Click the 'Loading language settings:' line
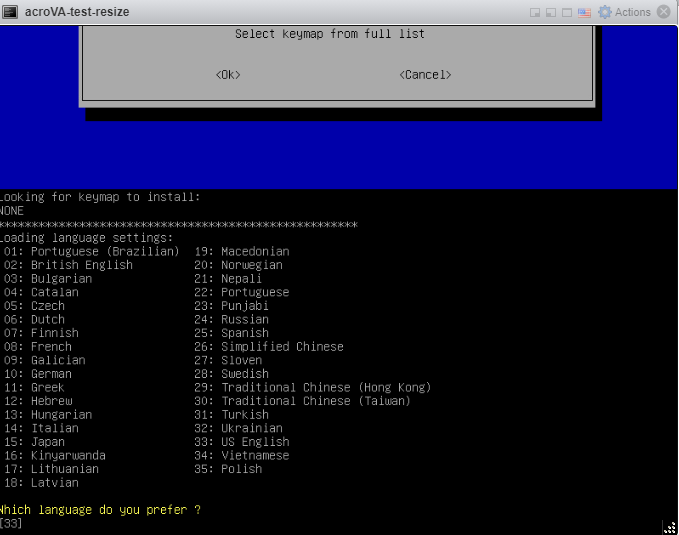 tap(86, 238)
